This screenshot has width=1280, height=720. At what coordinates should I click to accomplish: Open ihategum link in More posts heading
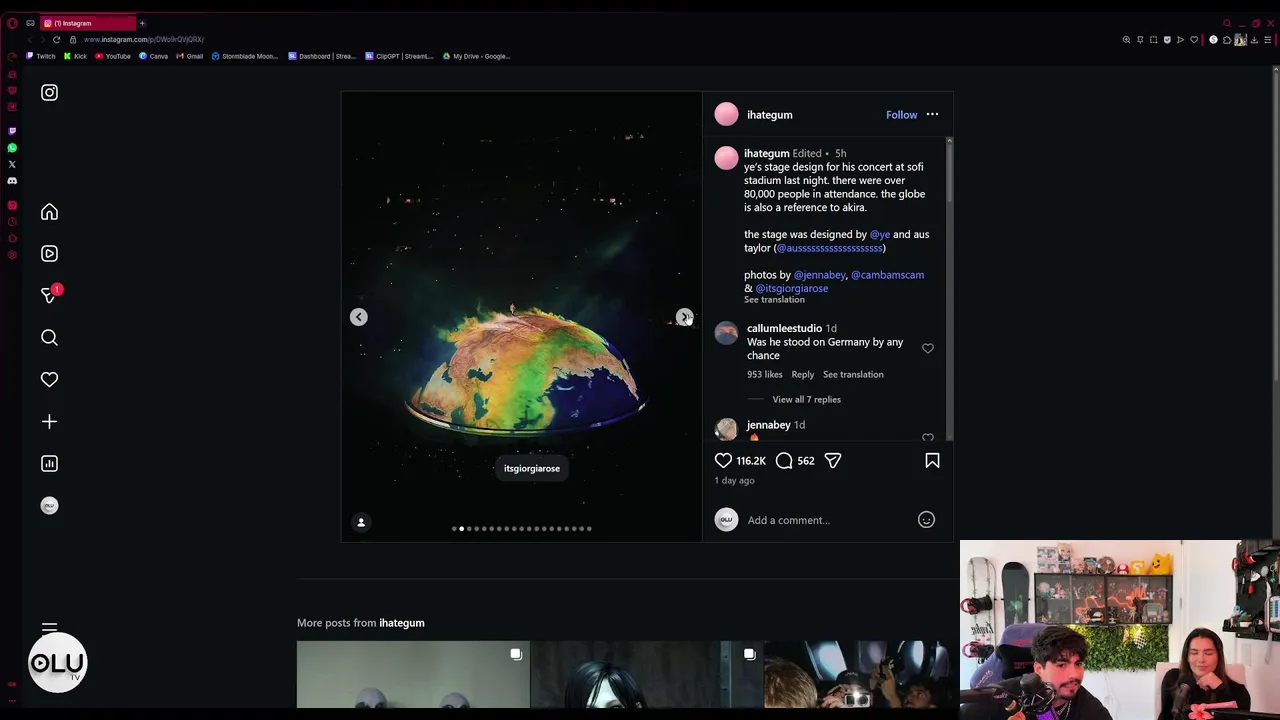(x=402, y=623)
